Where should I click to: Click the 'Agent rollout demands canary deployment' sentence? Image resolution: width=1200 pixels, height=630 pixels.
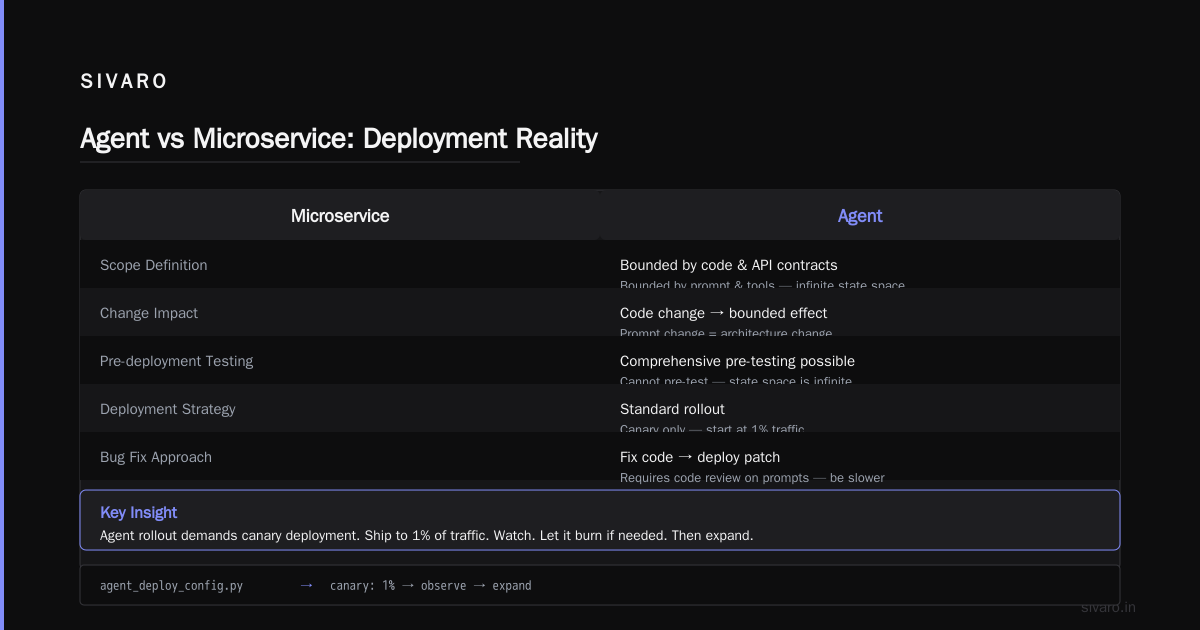point(229,535)
